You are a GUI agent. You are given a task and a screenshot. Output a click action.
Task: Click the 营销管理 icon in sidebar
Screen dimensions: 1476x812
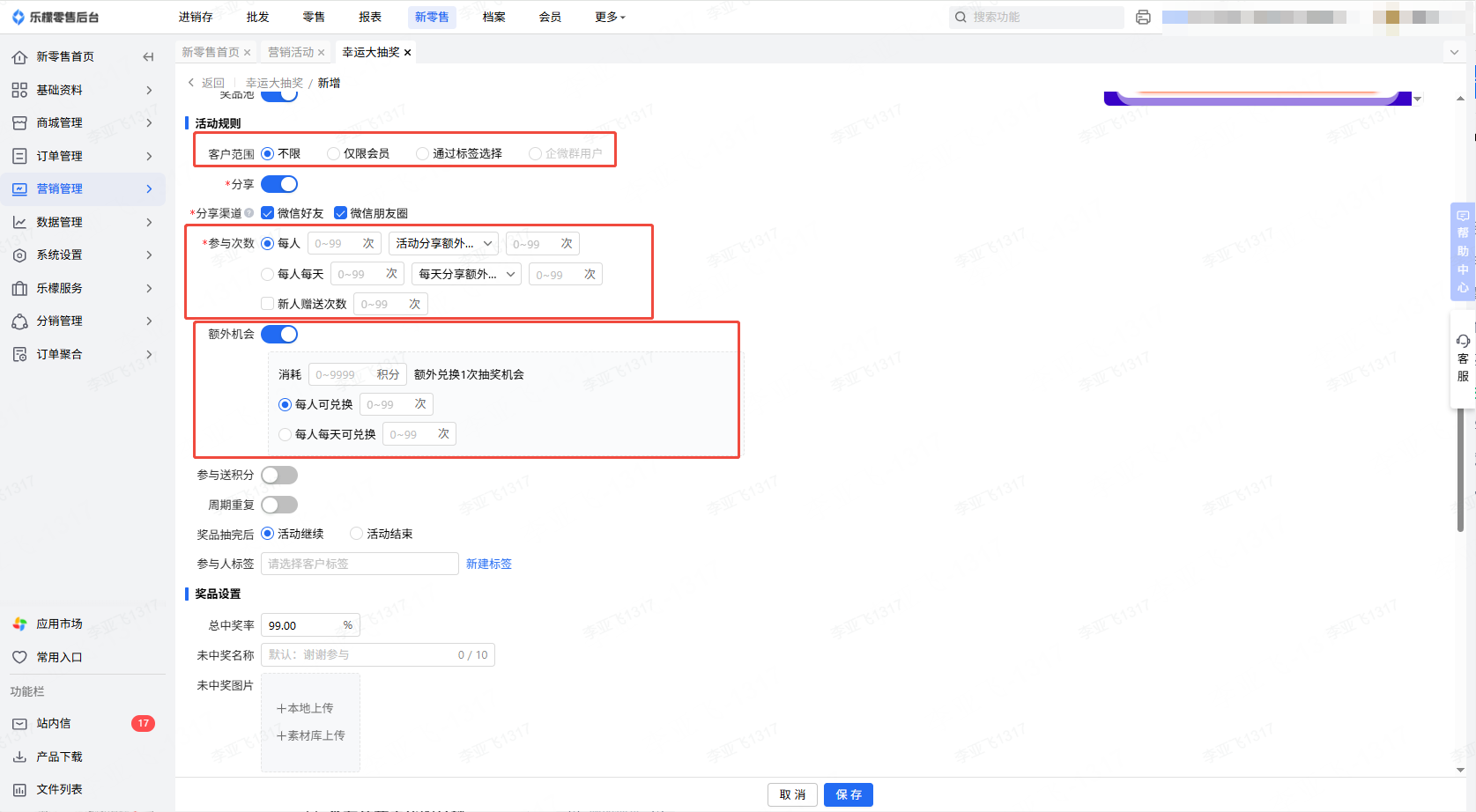point(19,188)
